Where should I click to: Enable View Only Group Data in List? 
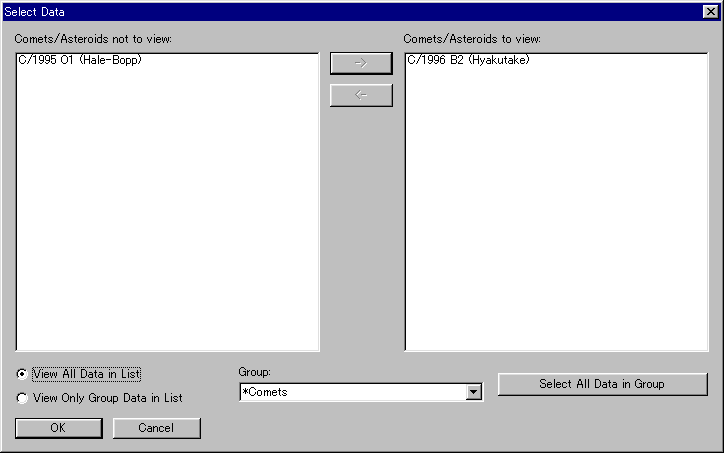click(23, 398)
